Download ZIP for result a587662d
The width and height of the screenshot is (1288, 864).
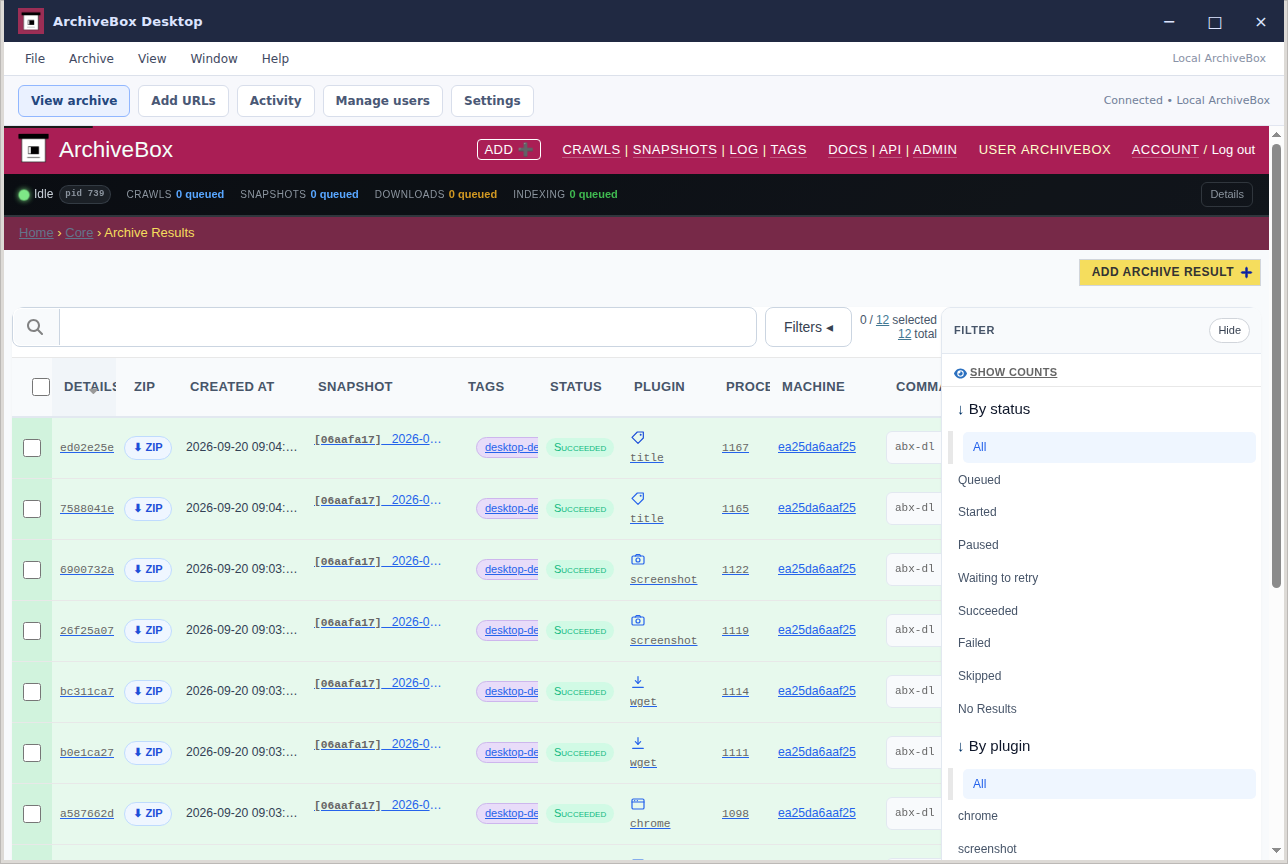[x=148, y=813]
